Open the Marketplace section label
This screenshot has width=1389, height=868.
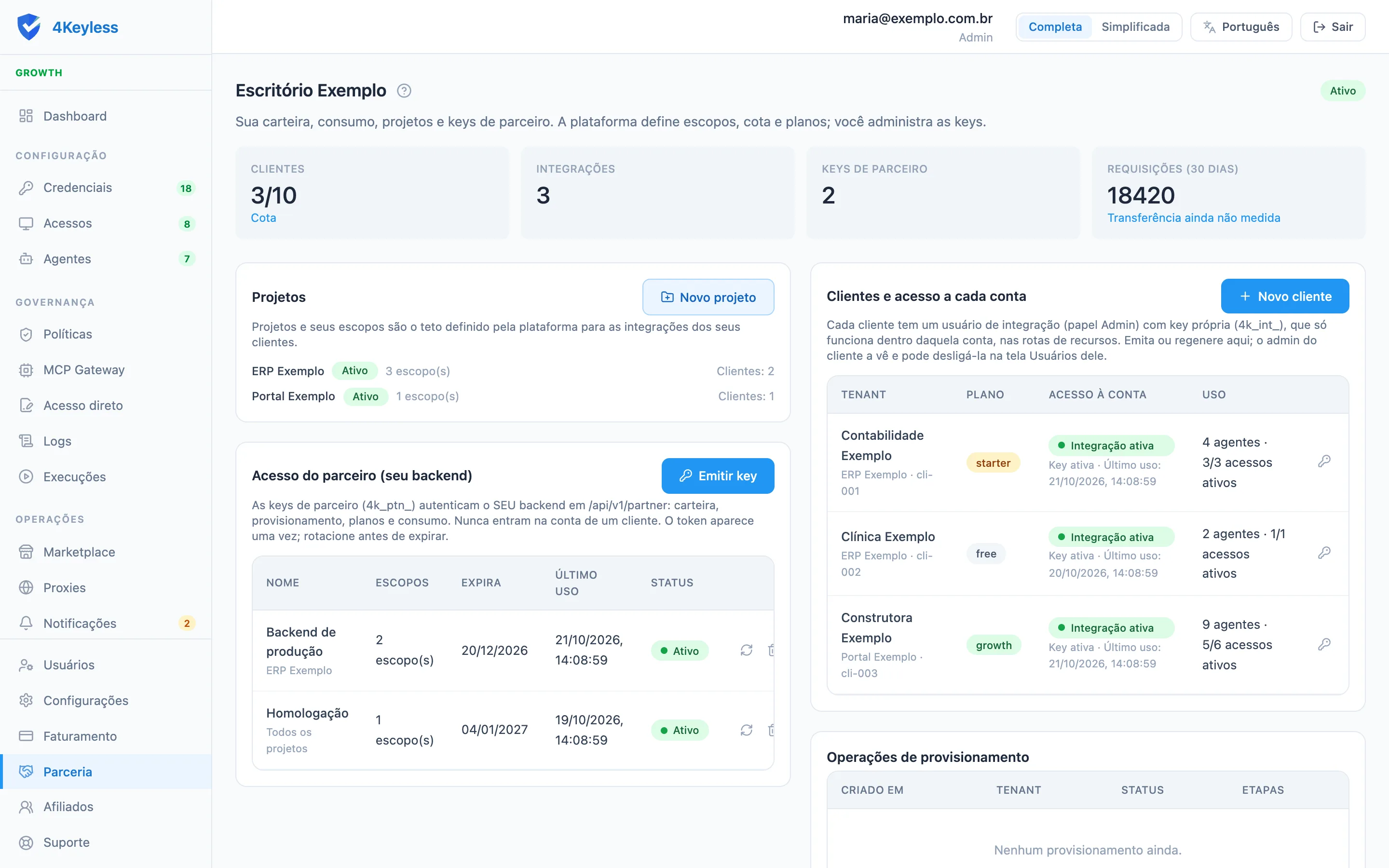pyautogui.click(x=79, y=552)
